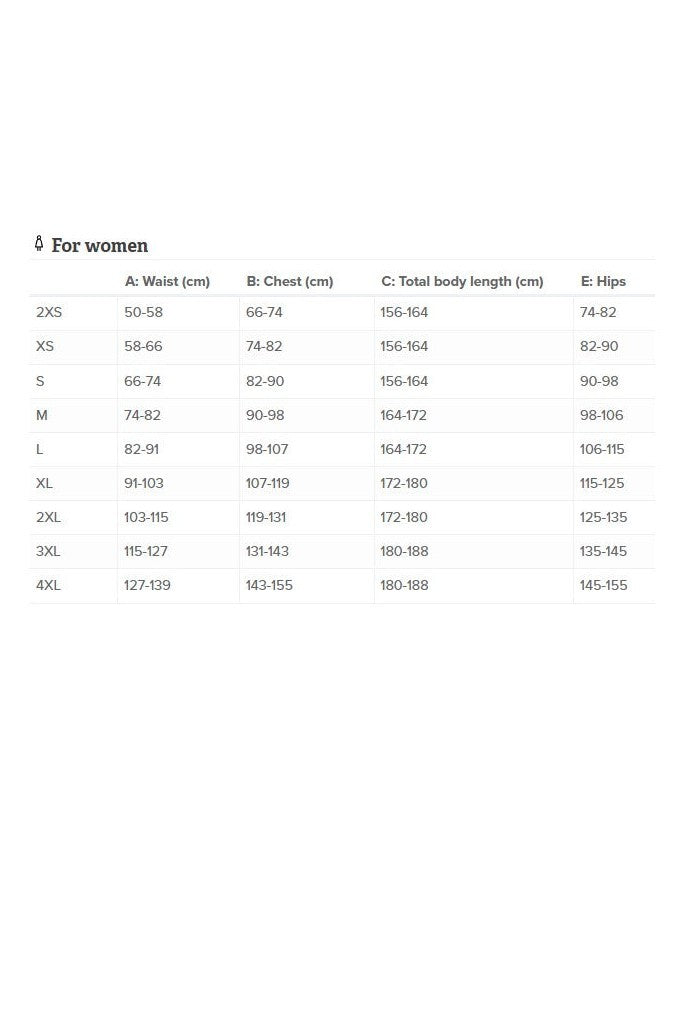Click the woman icon beside For women
The width and height of the screenshot is (685, 1027).
click(x=39, y=244)
